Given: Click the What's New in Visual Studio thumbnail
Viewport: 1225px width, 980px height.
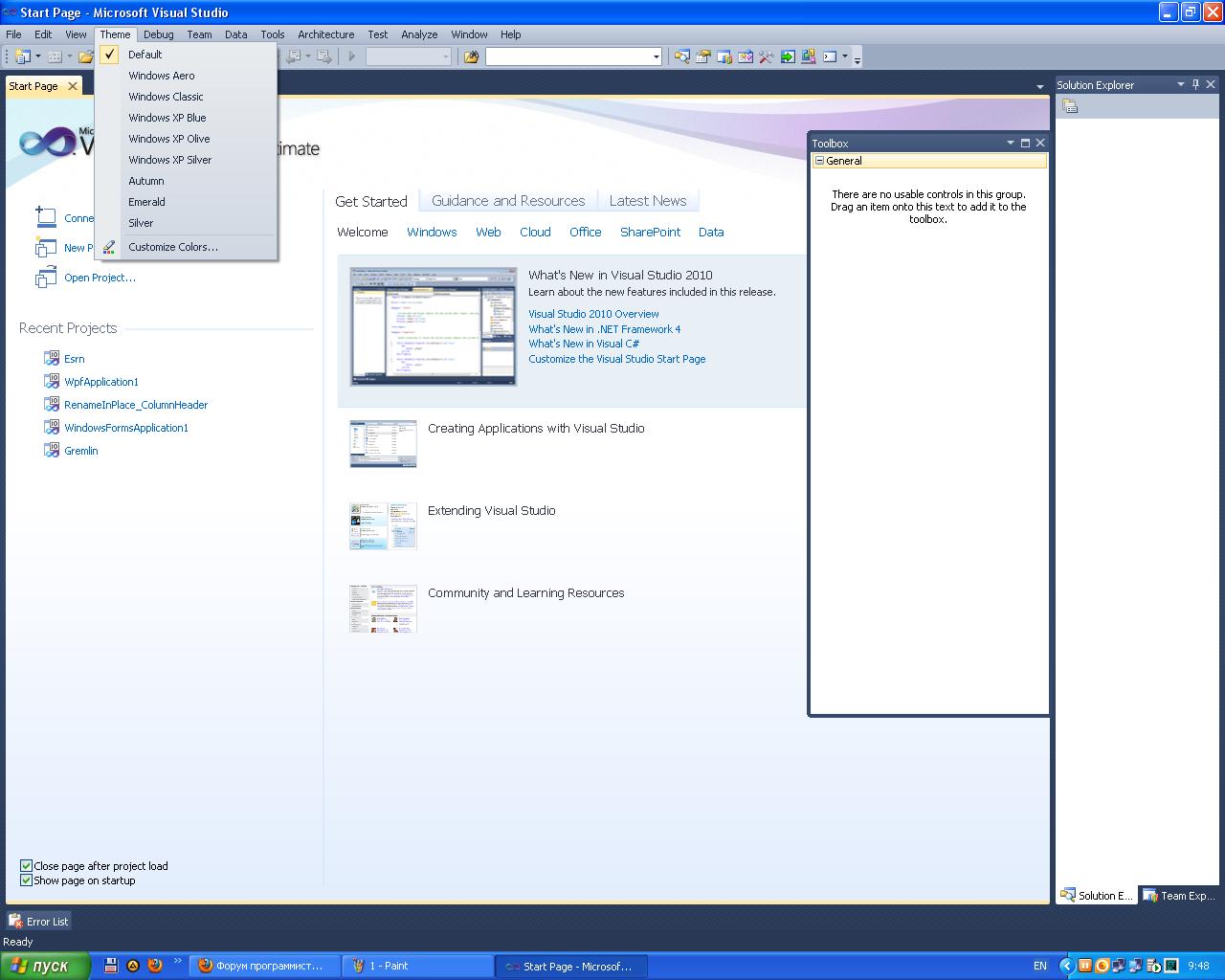Looking at the screenshot, I should click(x=433, y=326).
